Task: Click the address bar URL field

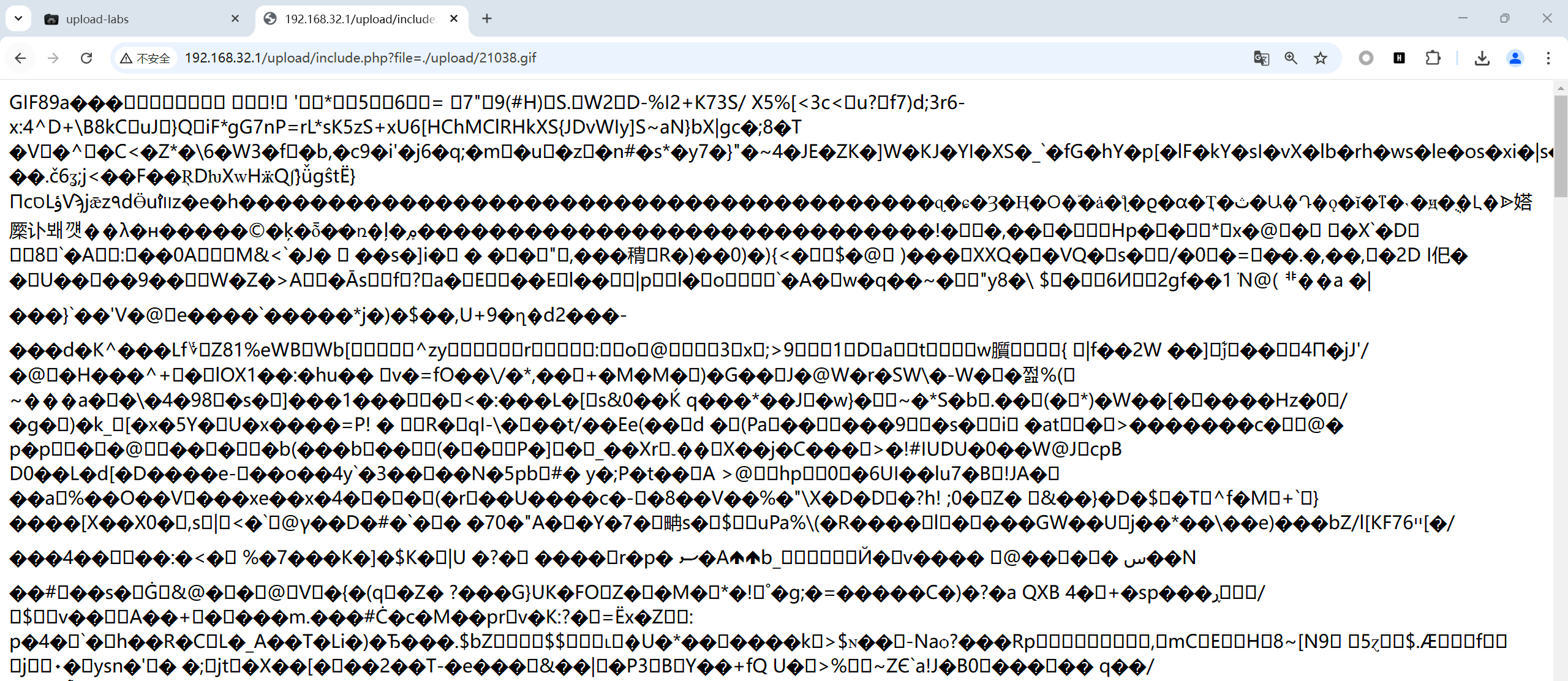Action: [x=674, y=58]
